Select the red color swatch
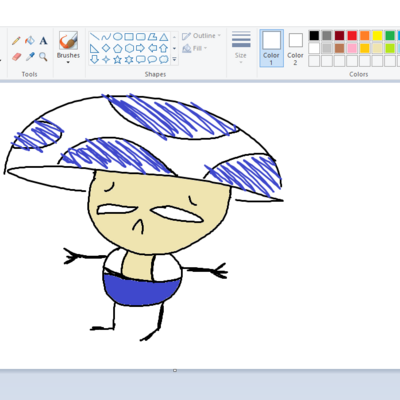 point(352,36)
